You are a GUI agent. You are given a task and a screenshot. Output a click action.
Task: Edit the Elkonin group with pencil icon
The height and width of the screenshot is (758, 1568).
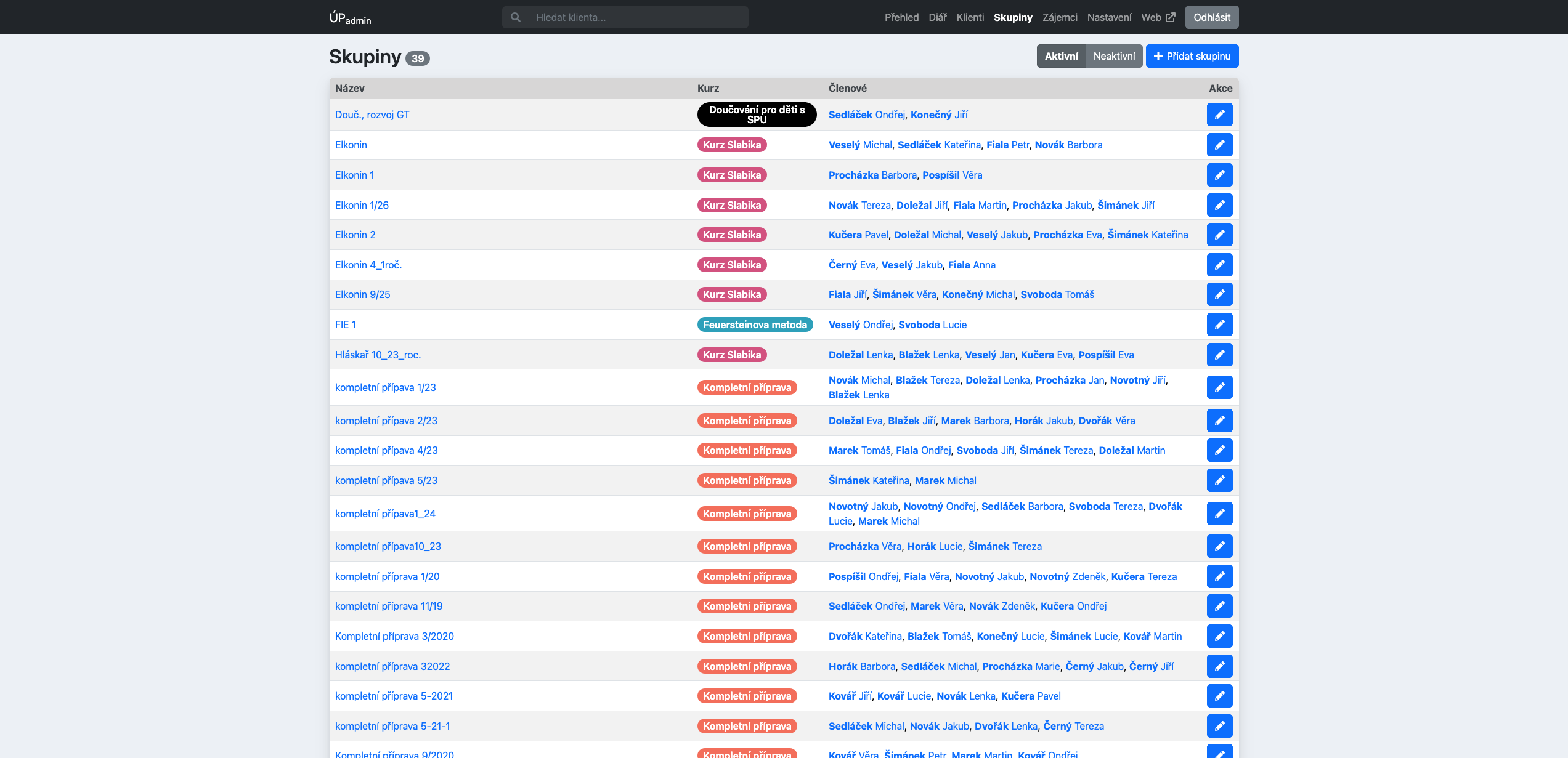coord(1219,145)
